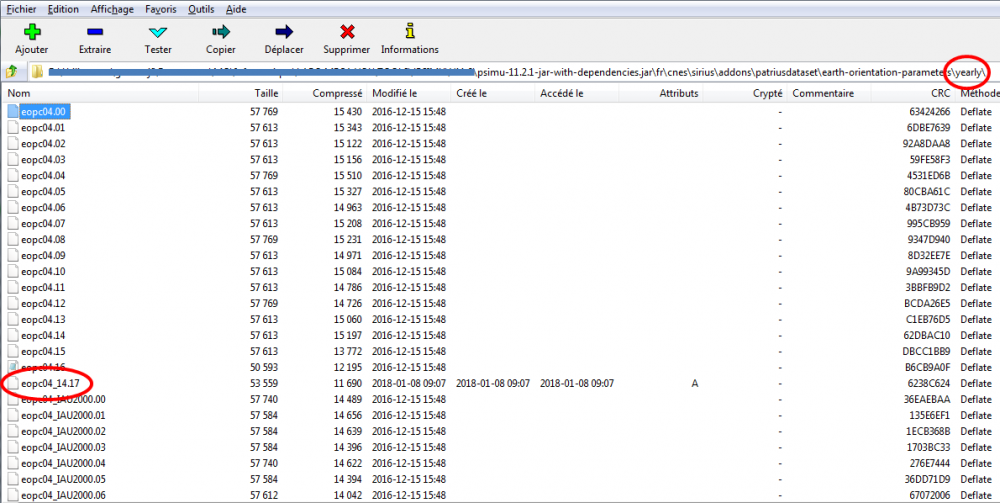Open the Favoris menu
This screenshot has height=503, width=1000.
(159, 8)
